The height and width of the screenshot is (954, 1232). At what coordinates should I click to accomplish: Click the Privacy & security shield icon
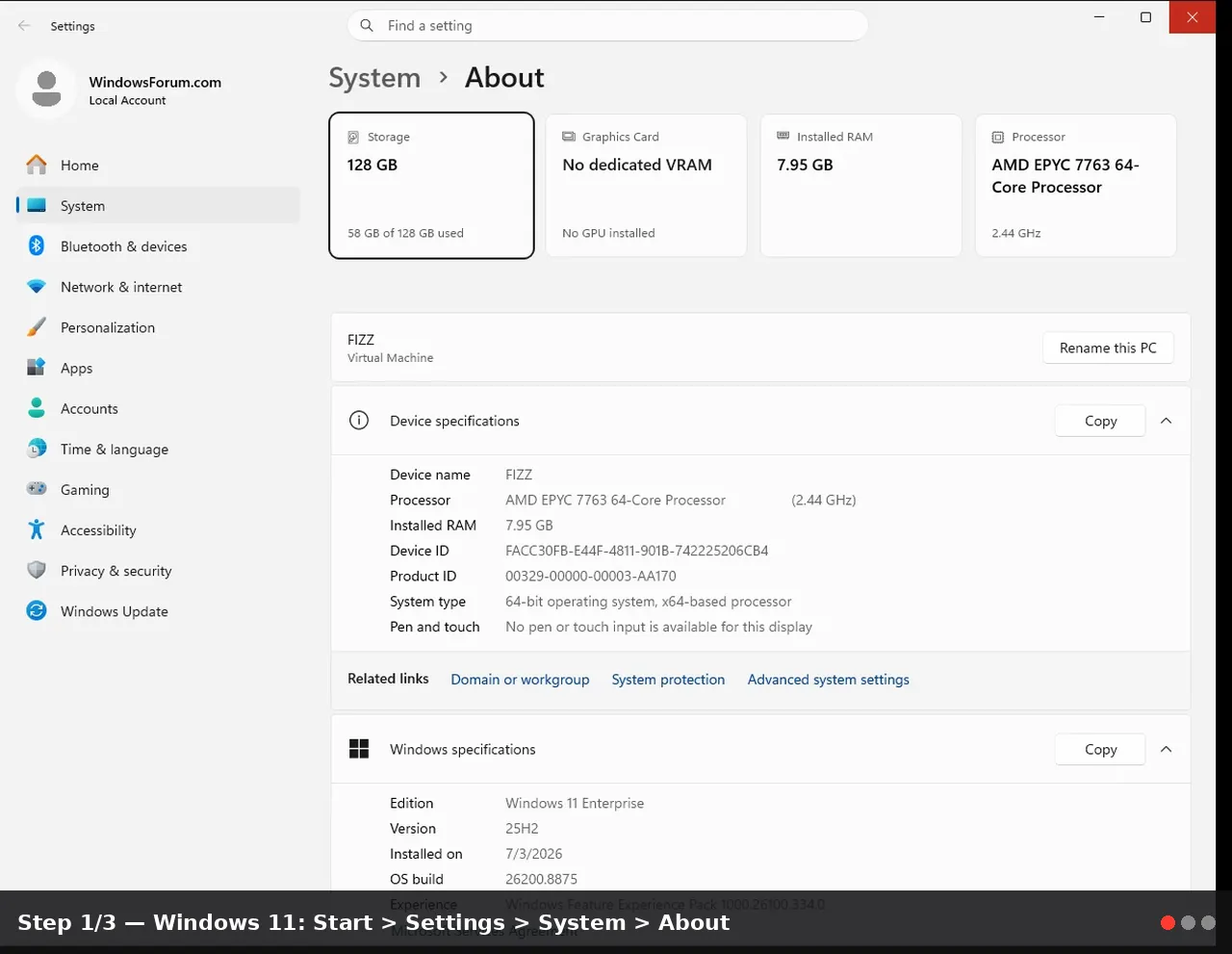pyautogui.click(x=37, y=570)
